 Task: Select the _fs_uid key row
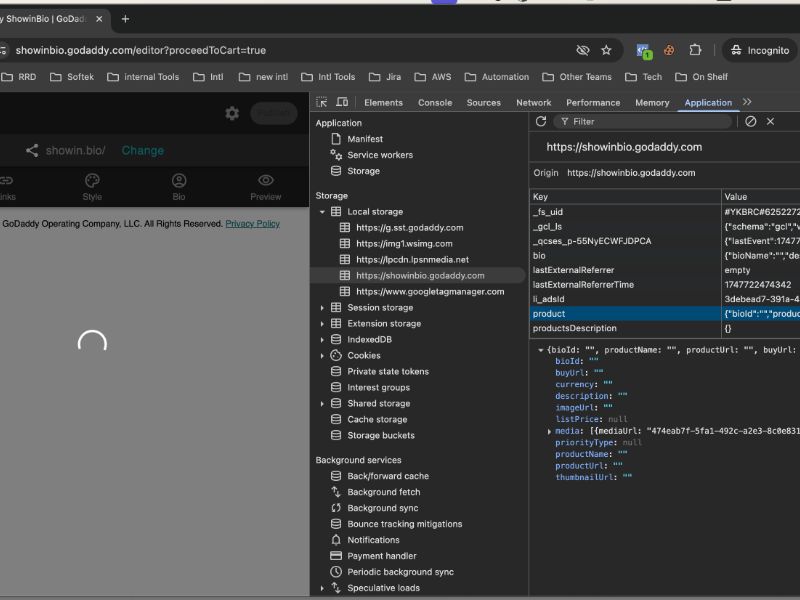pyautogui.click(x=665, y=212)
